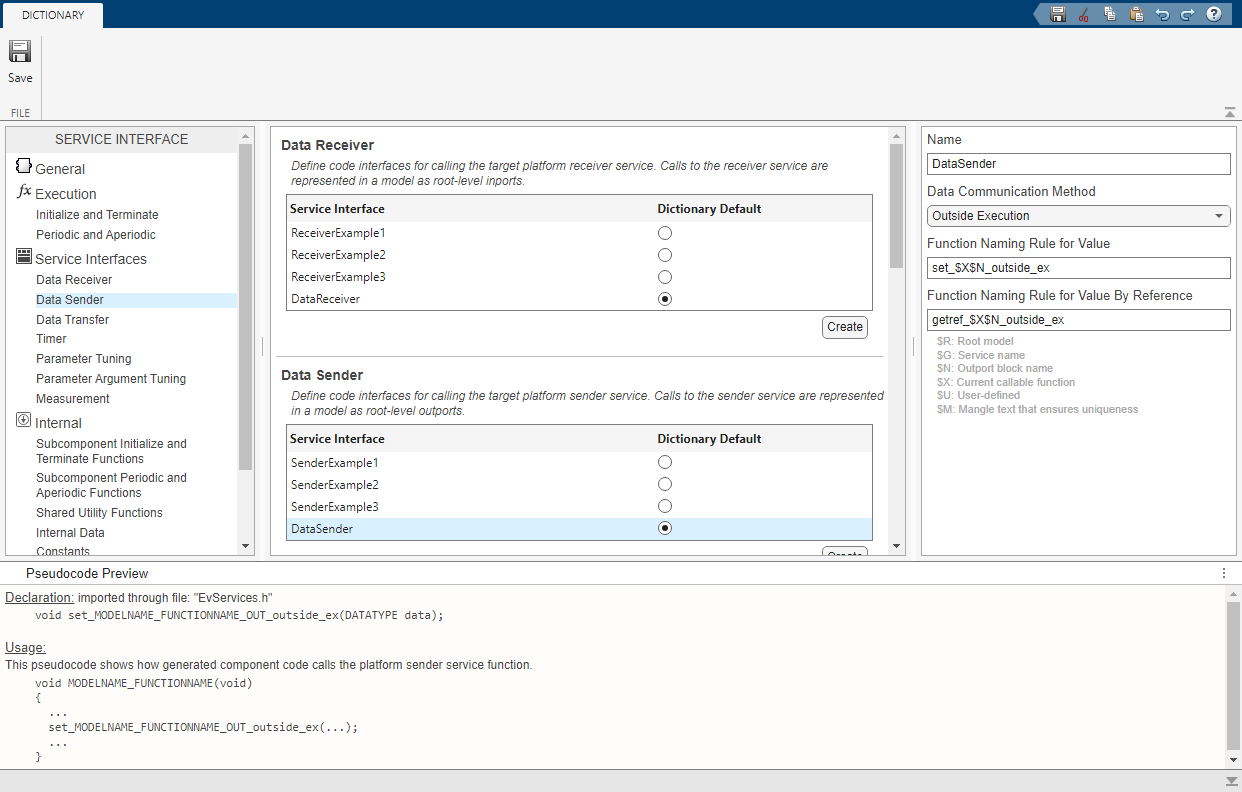
Task: Select Data Transfer in the sidebar
Action: [72, 319]
